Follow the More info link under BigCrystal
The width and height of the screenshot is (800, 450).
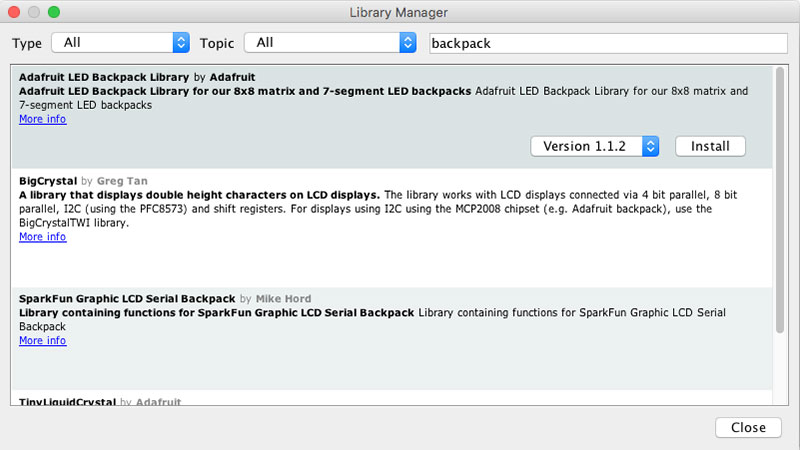[42, 237]
